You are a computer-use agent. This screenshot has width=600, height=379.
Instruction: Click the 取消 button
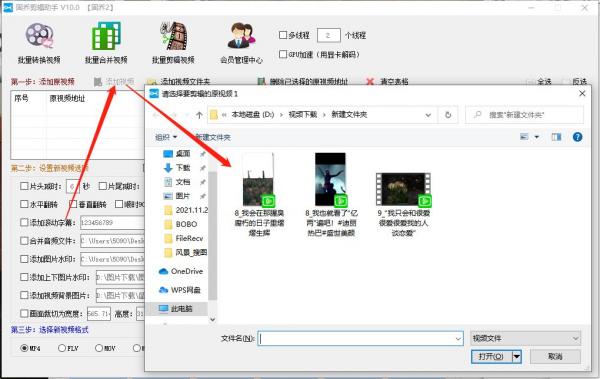pos(555,356)
